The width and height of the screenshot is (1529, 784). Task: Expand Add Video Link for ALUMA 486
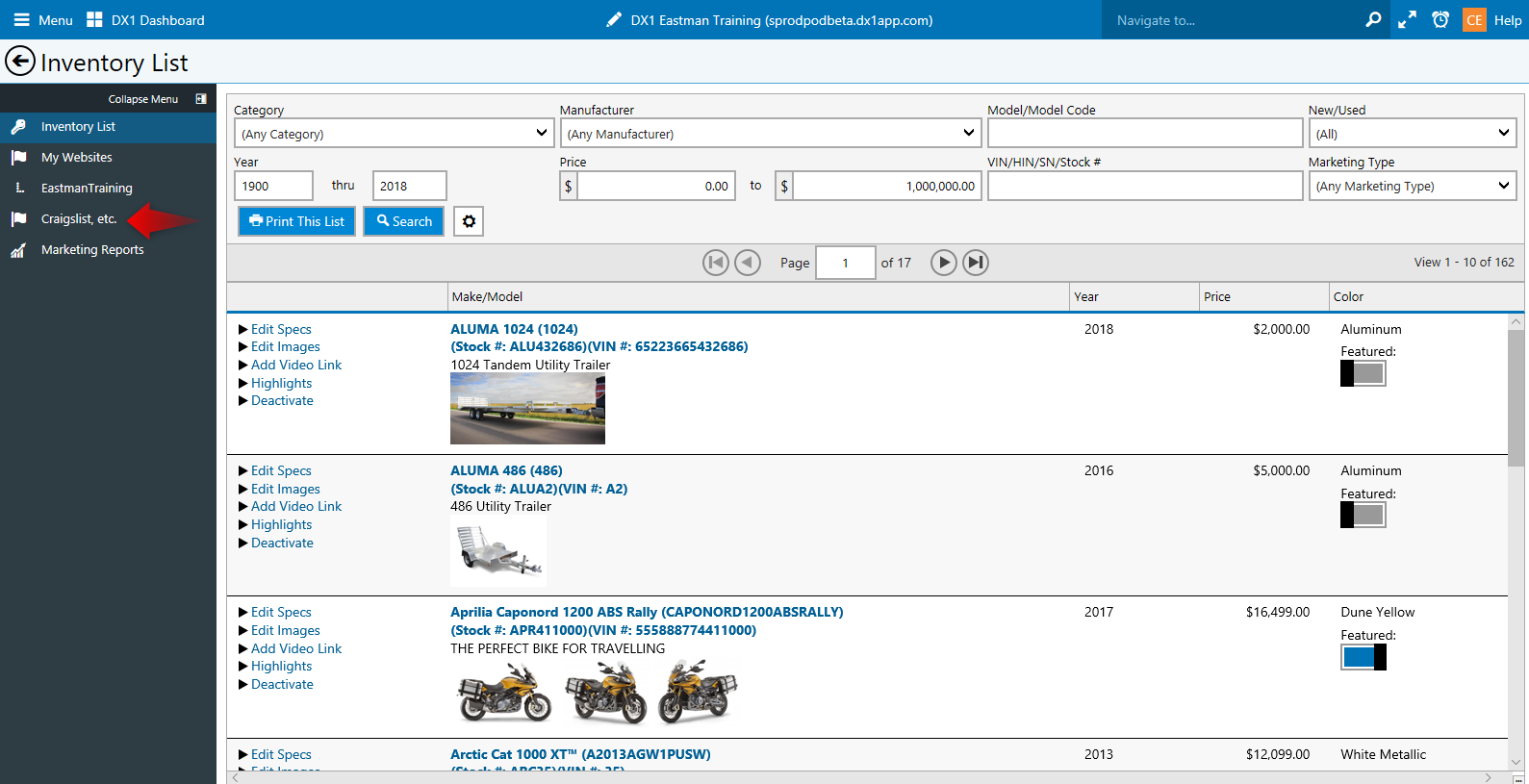click(290, 507)
